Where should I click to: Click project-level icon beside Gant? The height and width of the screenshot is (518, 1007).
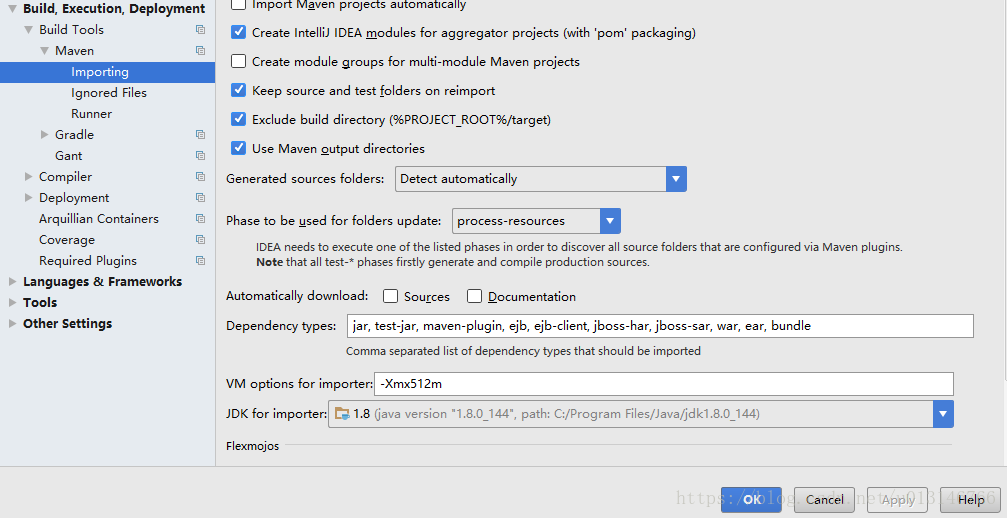[x=200, y=156]
